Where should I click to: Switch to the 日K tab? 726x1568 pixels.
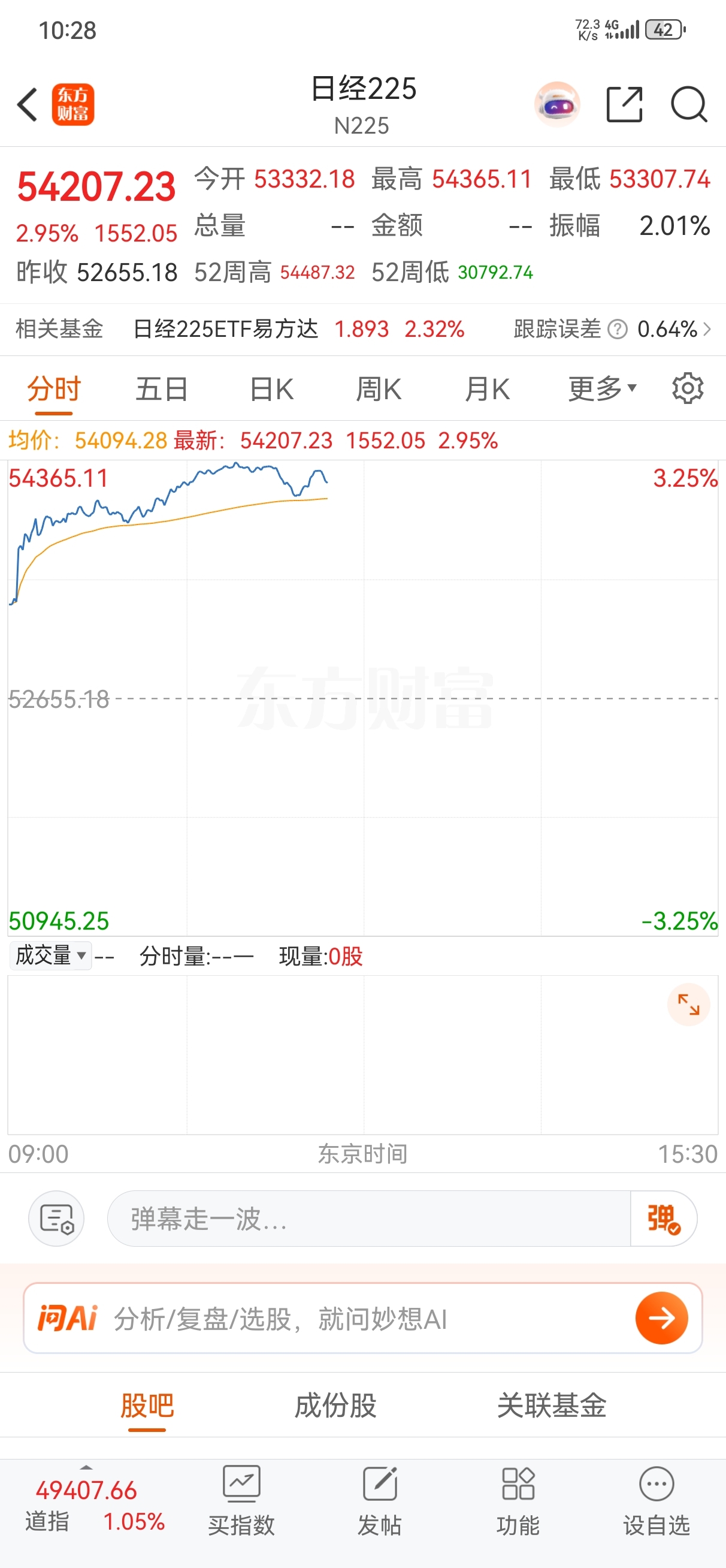click(x=271, y=388)
